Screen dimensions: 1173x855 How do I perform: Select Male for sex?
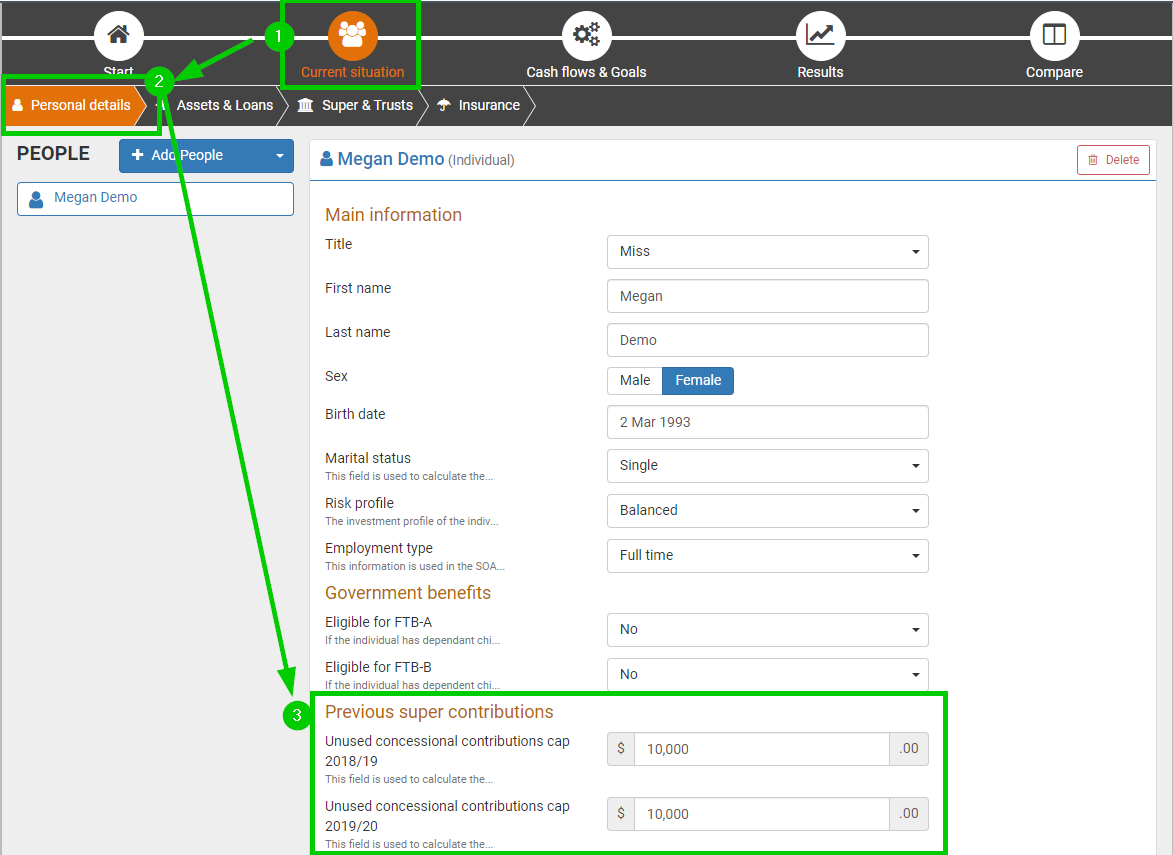pos(635,380)
